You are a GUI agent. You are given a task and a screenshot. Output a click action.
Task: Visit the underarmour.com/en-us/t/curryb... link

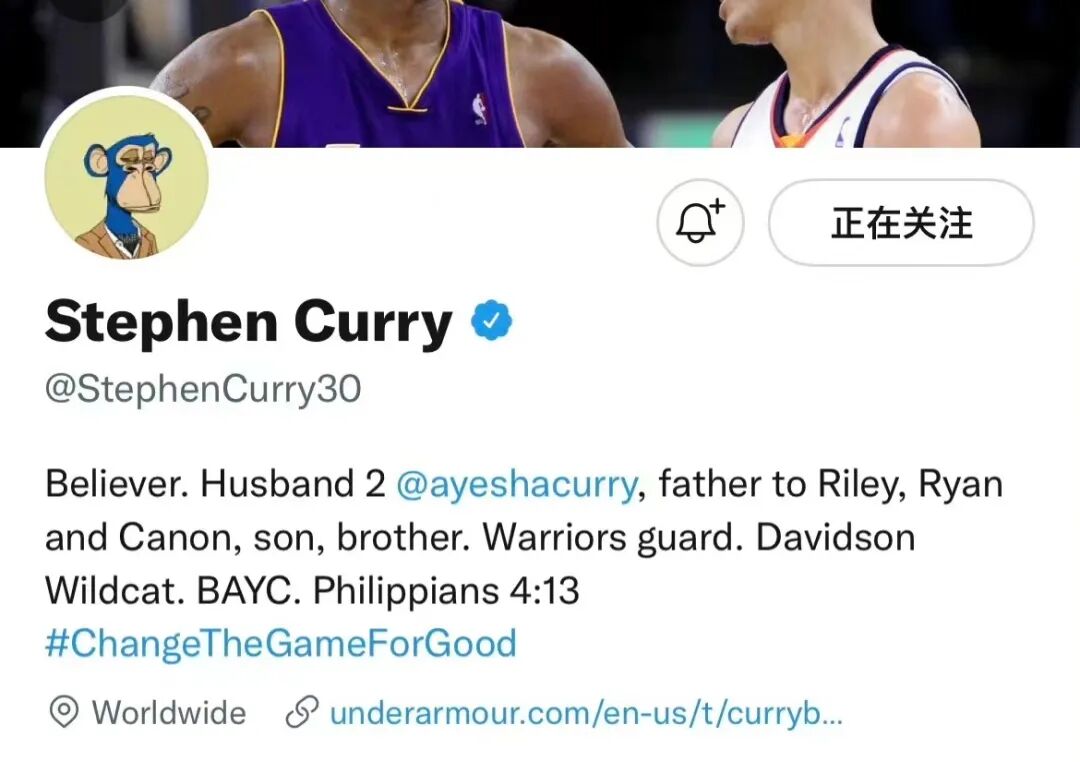pyautogui.click(x=586, y=713)
